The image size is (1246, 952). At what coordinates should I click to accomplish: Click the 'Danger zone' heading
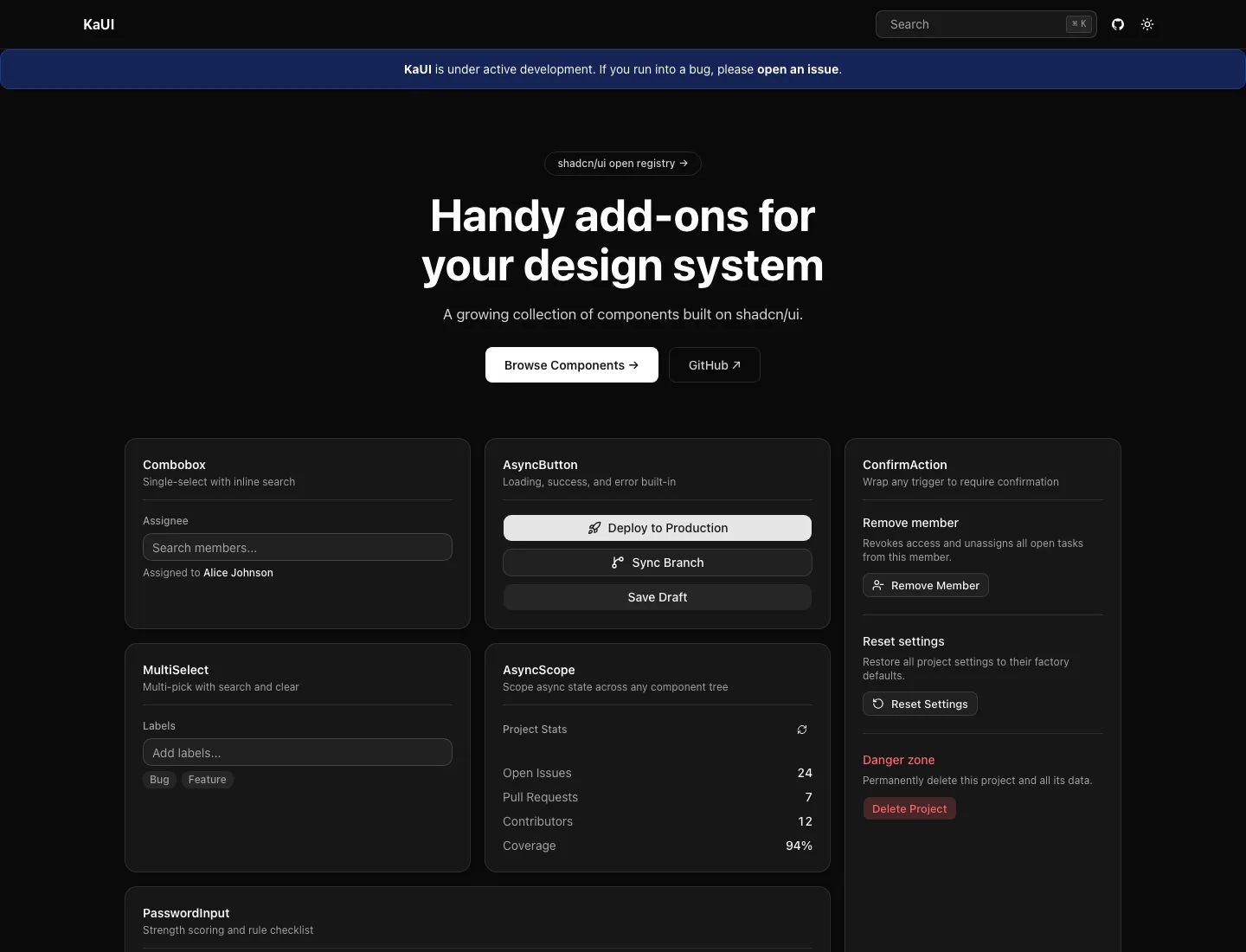(x=899, y=760)
